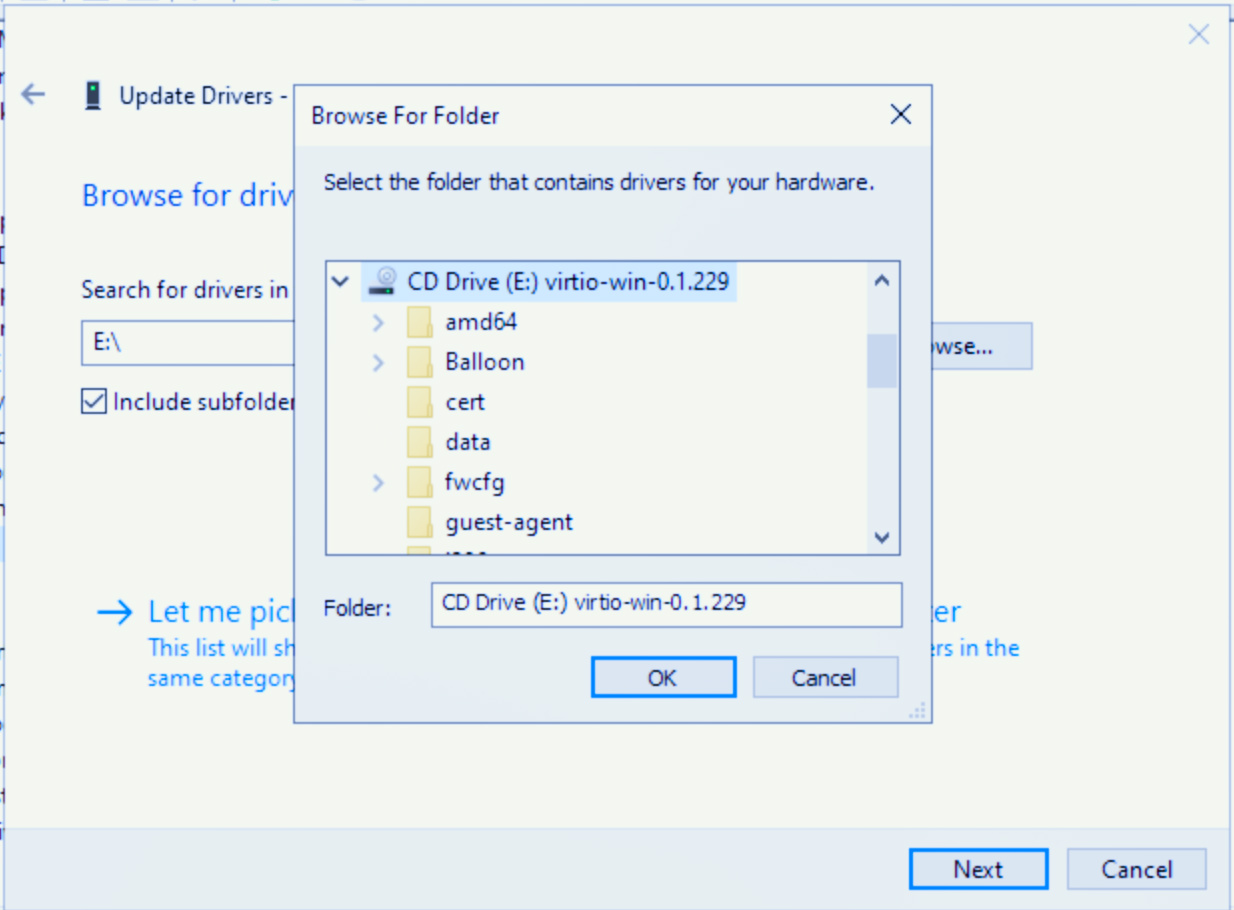This screenshot has height=910, width=1234.
Task: Toggle the Include subfolders checkbox
Action: [94, 402]
